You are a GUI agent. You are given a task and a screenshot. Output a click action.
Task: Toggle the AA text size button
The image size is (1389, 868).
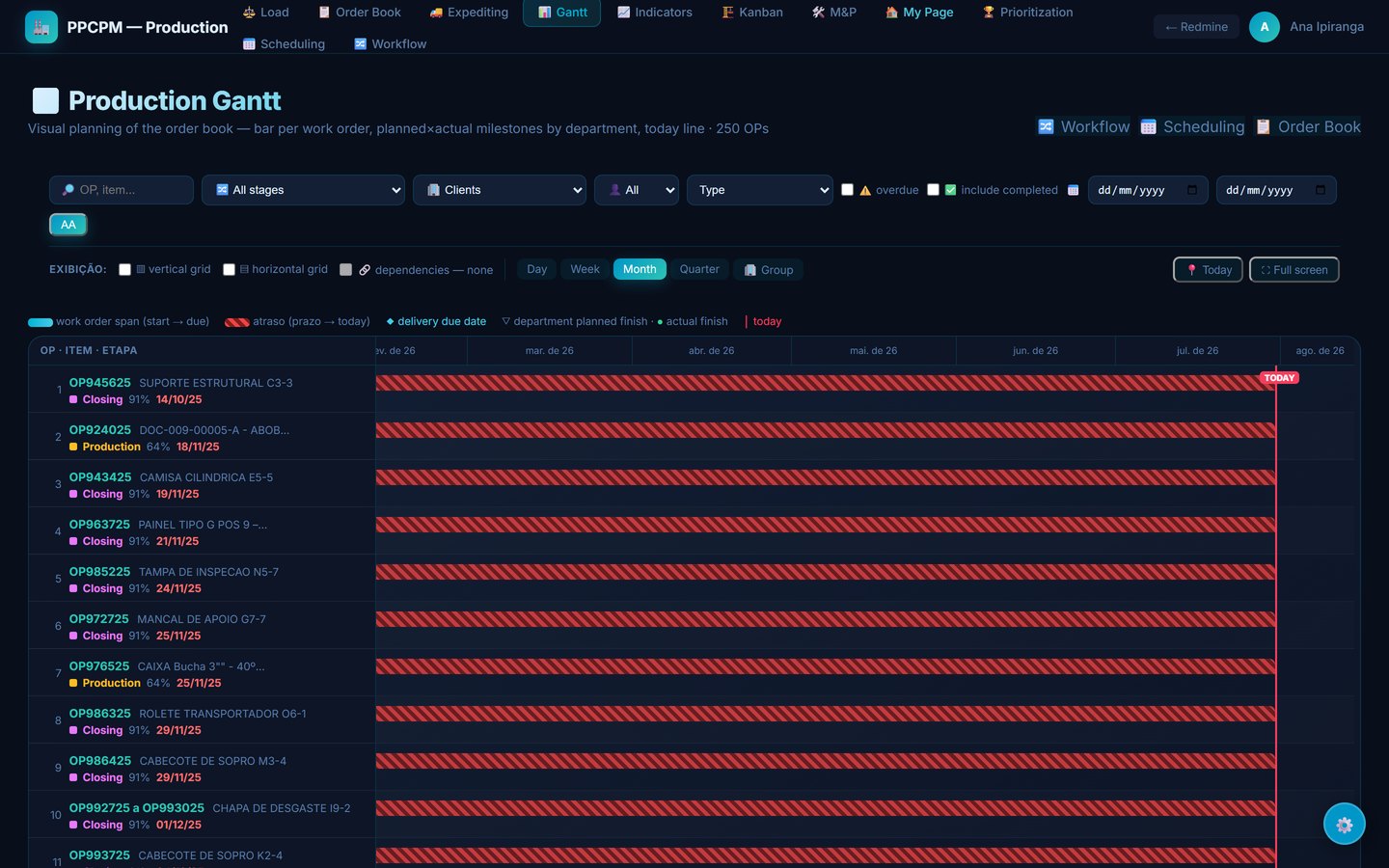68,225
